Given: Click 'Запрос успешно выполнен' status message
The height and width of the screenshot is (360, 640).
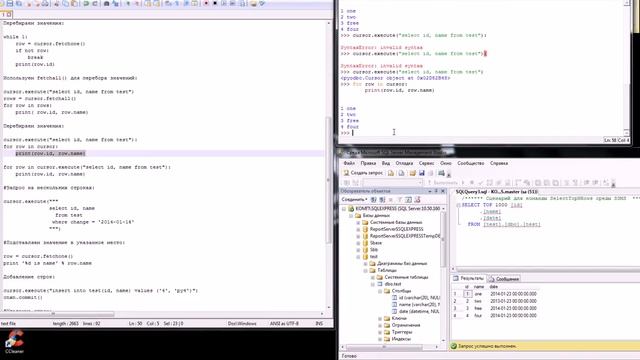Looking at the screenshot, I should click(x=487, y=346).
